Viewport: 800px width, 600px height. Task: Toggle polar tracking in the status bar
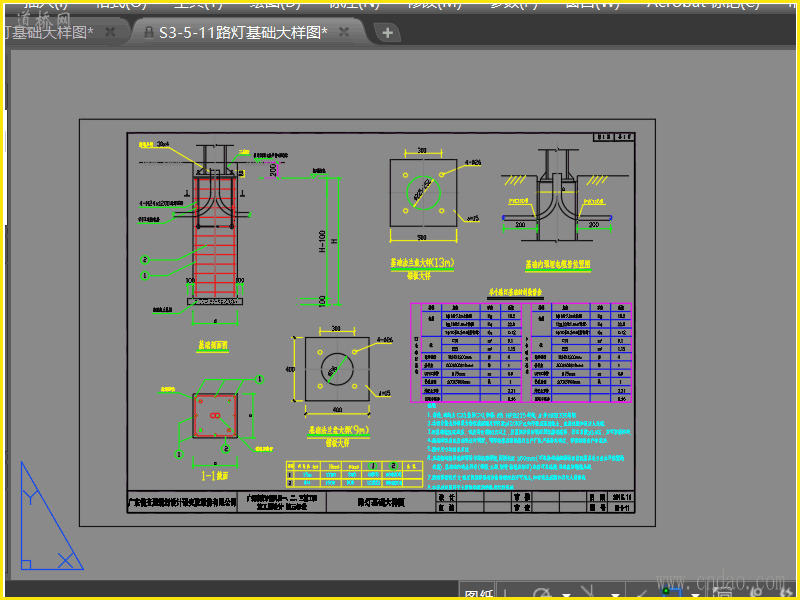pyautogui.click(x=541, y=592)
